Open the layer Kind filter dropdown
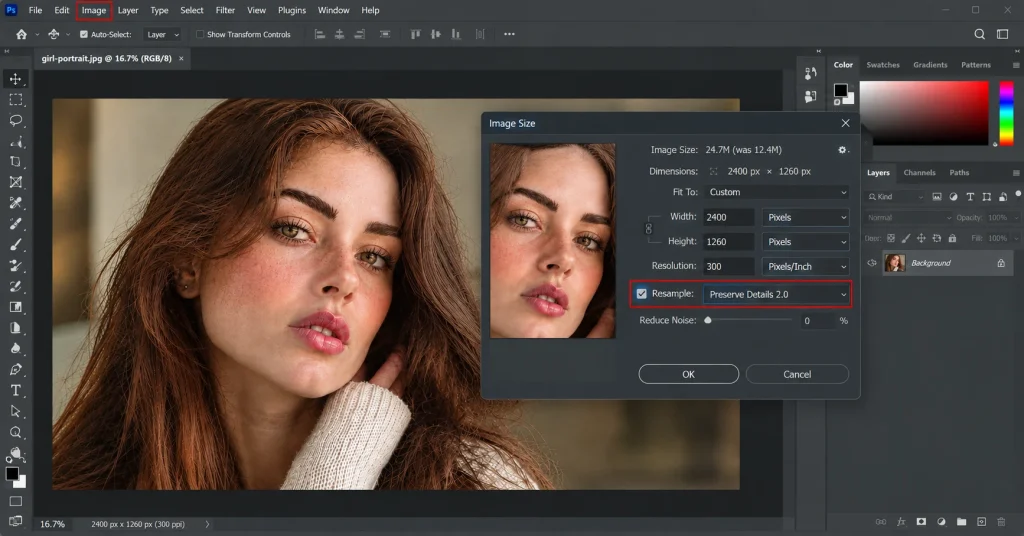The width and height of the screenshot is (1024, 536). [895, 197]
